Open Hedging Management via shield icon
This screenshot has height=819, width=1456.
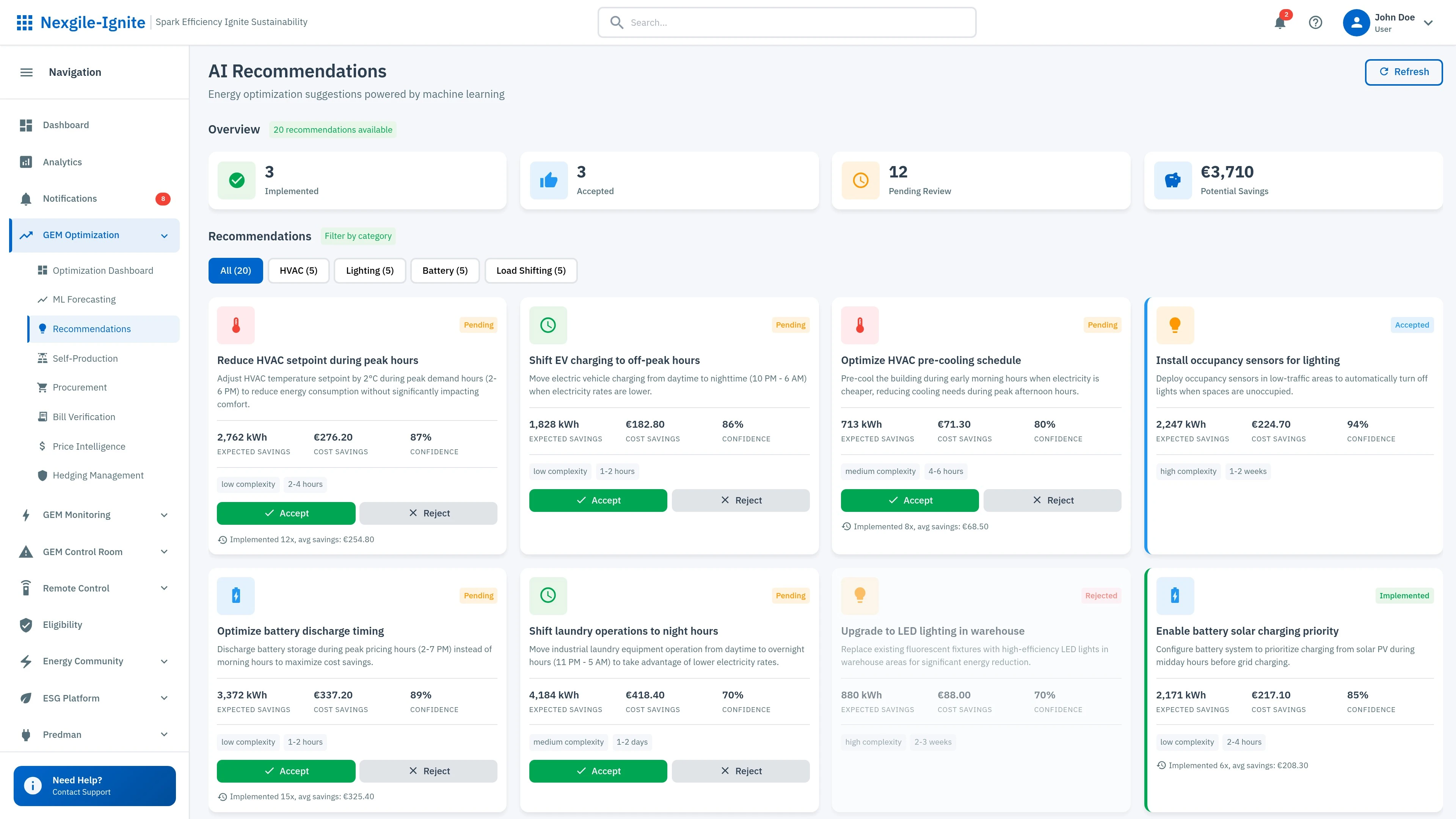(x=42, y=475)
